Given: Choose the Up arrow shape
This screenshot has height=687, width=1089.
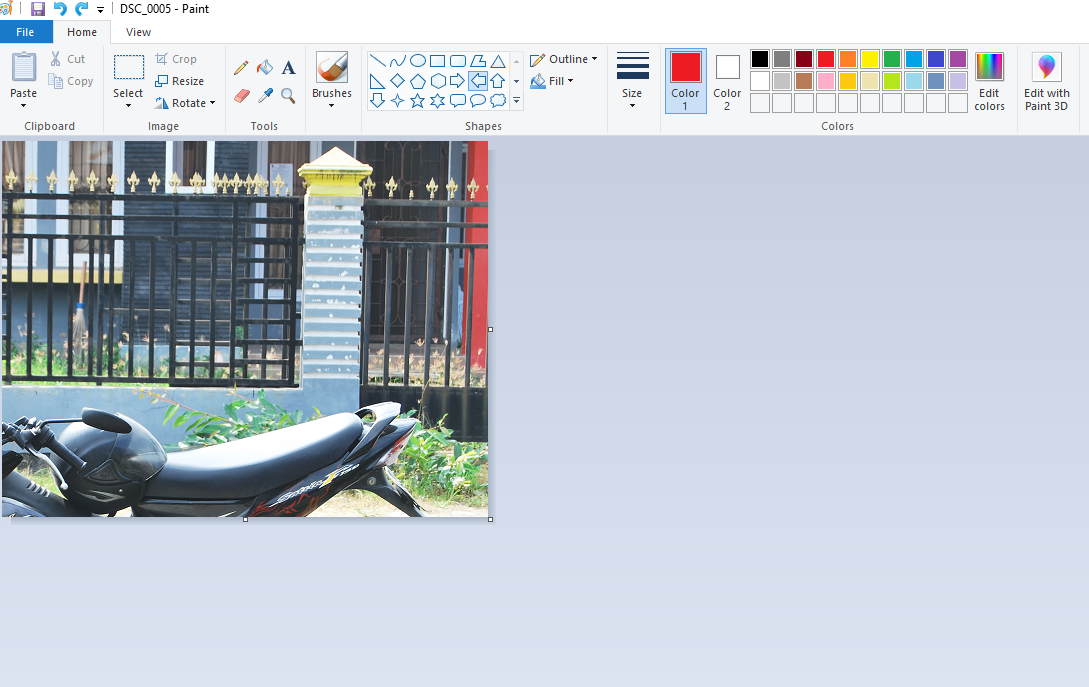Looking at the screenshot, I should point(498,81).
